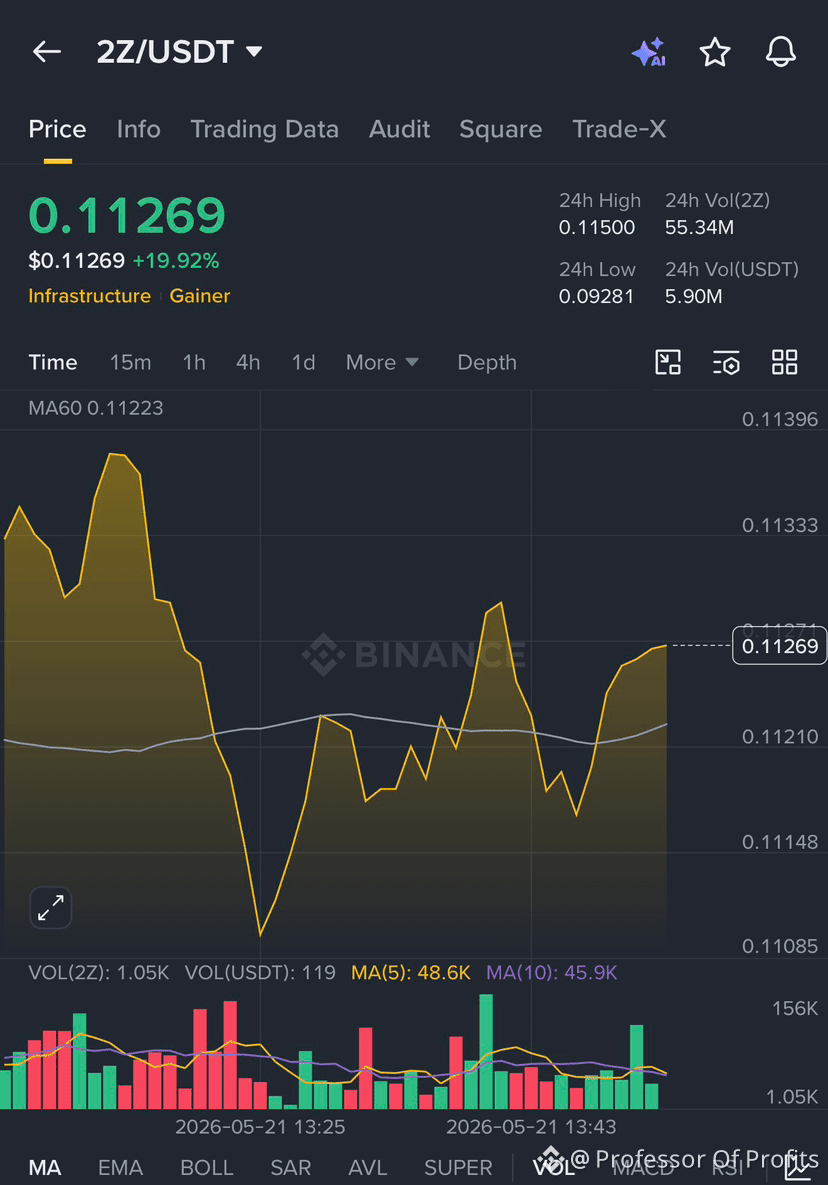Set a price alert with bell icon

click(x=780, y=52)
